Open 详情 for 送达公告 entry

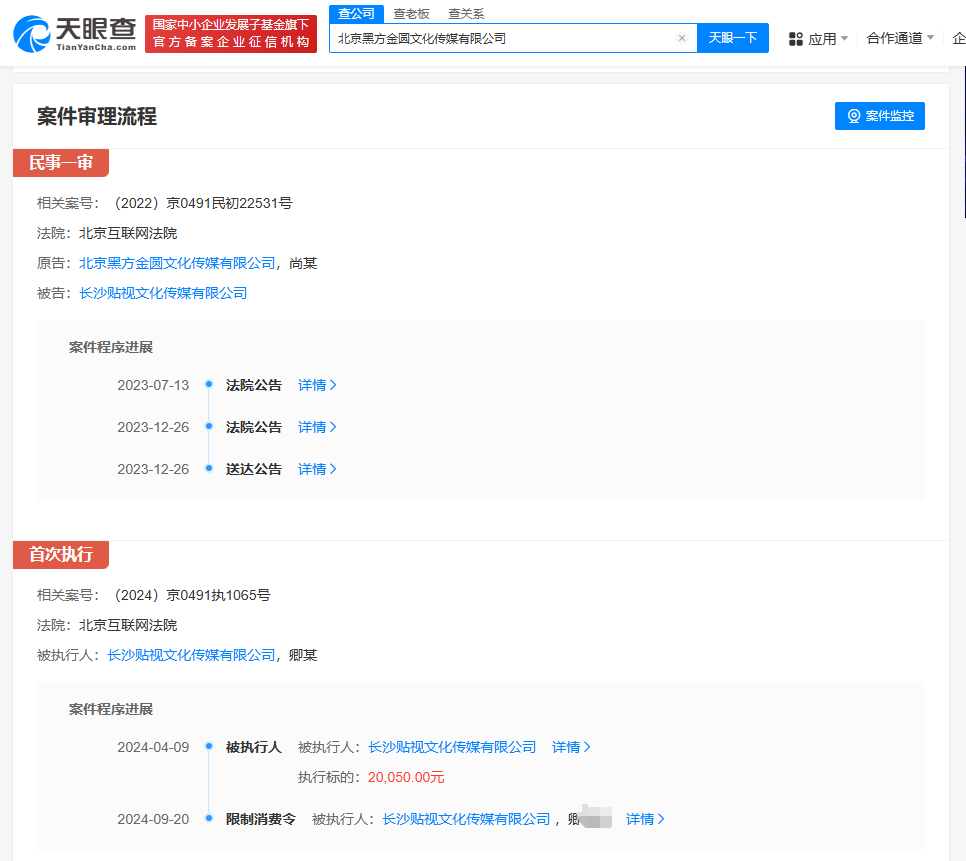pos(317,469)
